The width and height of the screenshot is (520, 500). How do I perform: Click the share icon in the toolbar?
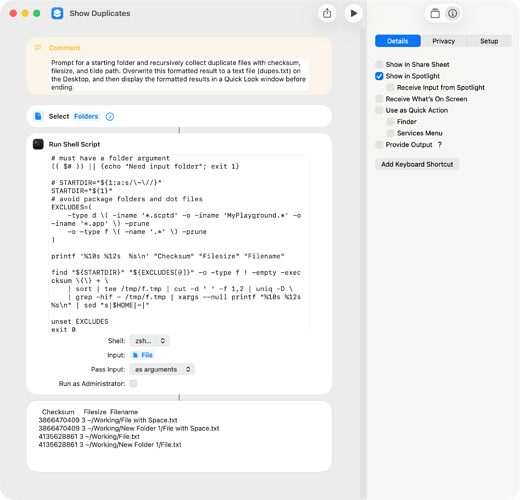tap(327, 13)
